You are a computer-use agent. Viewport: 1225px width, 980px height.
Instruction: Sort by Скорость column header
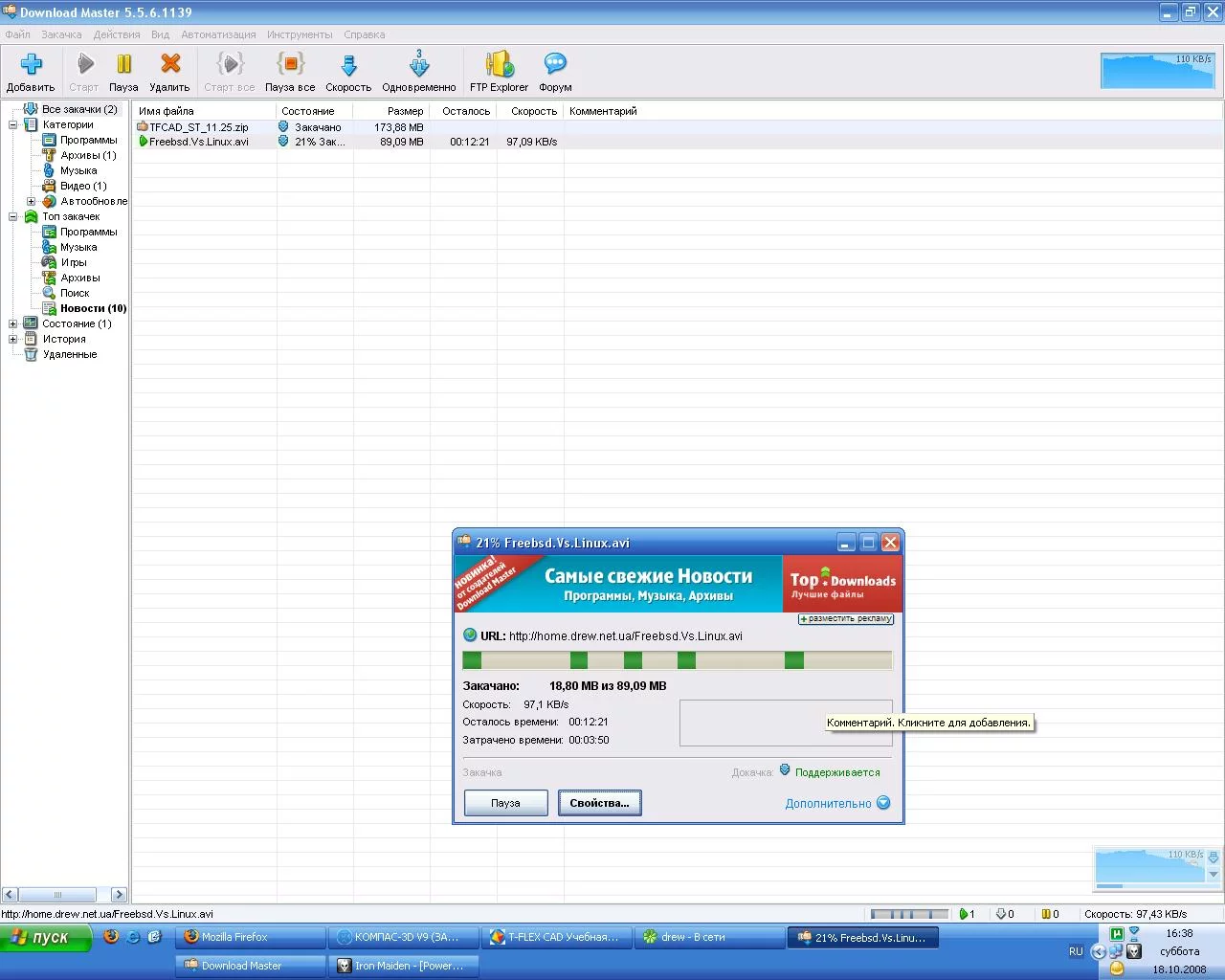(x=530, y=111)
